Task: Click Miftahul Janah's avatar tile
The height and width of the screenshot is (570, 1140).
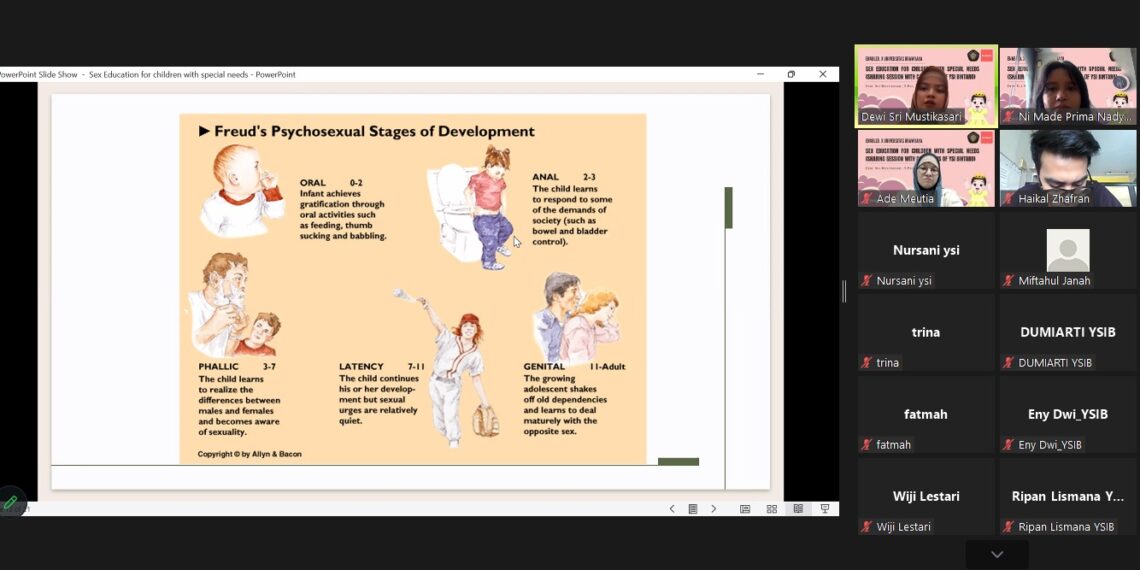Action: click(x=1068, y=250)
